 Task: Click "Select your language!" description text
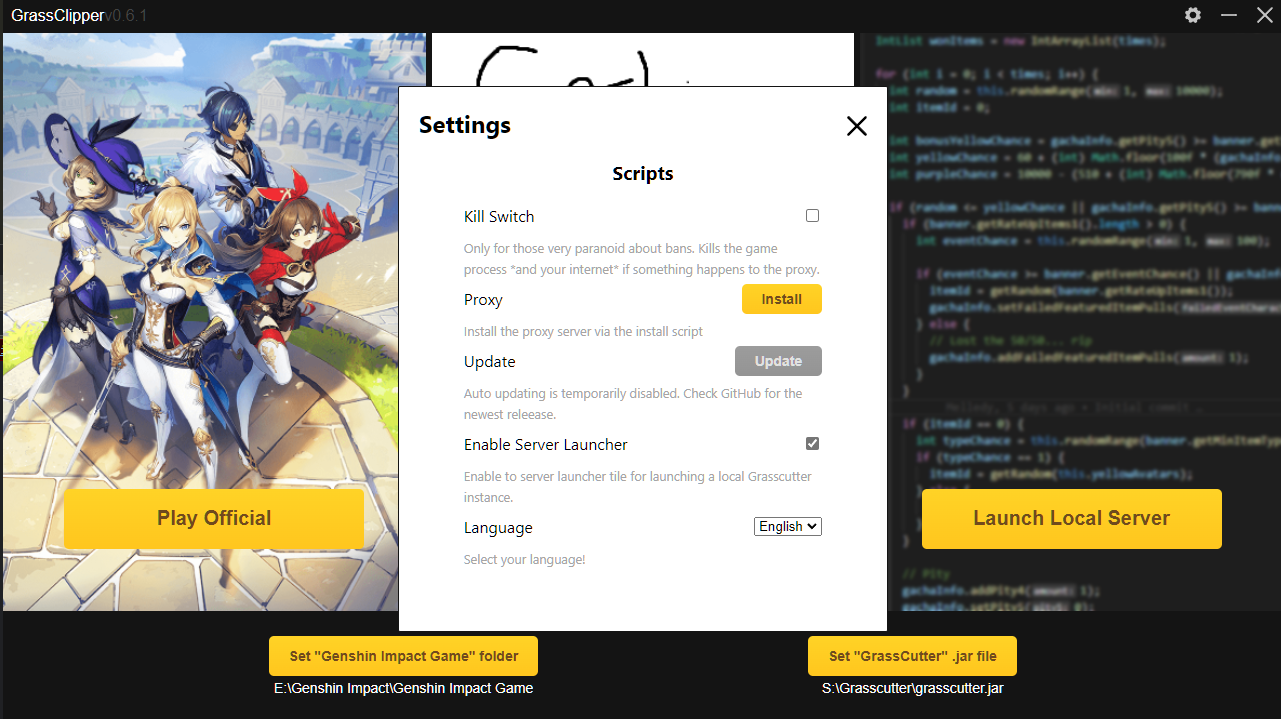coord(525,560)
